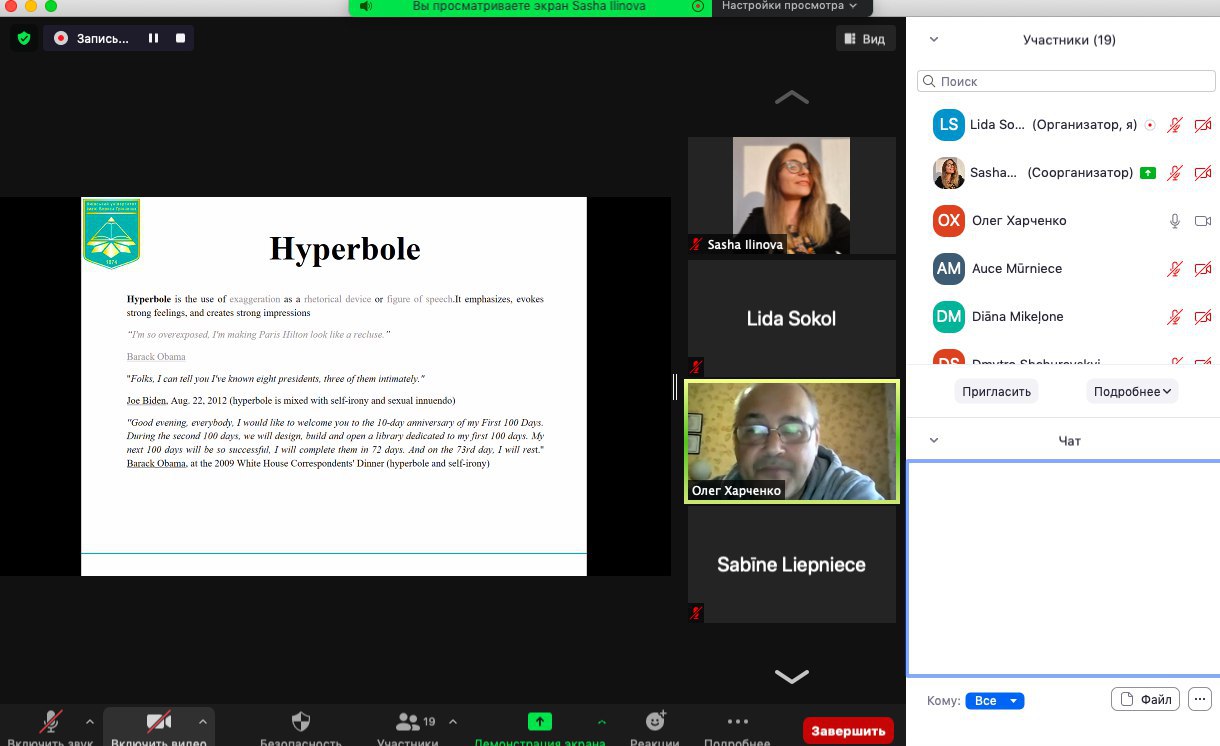This screenshot has height=746, width=1220.
Task: Select Олег Харченко video thumbnail
Action: tap(792, 441)
